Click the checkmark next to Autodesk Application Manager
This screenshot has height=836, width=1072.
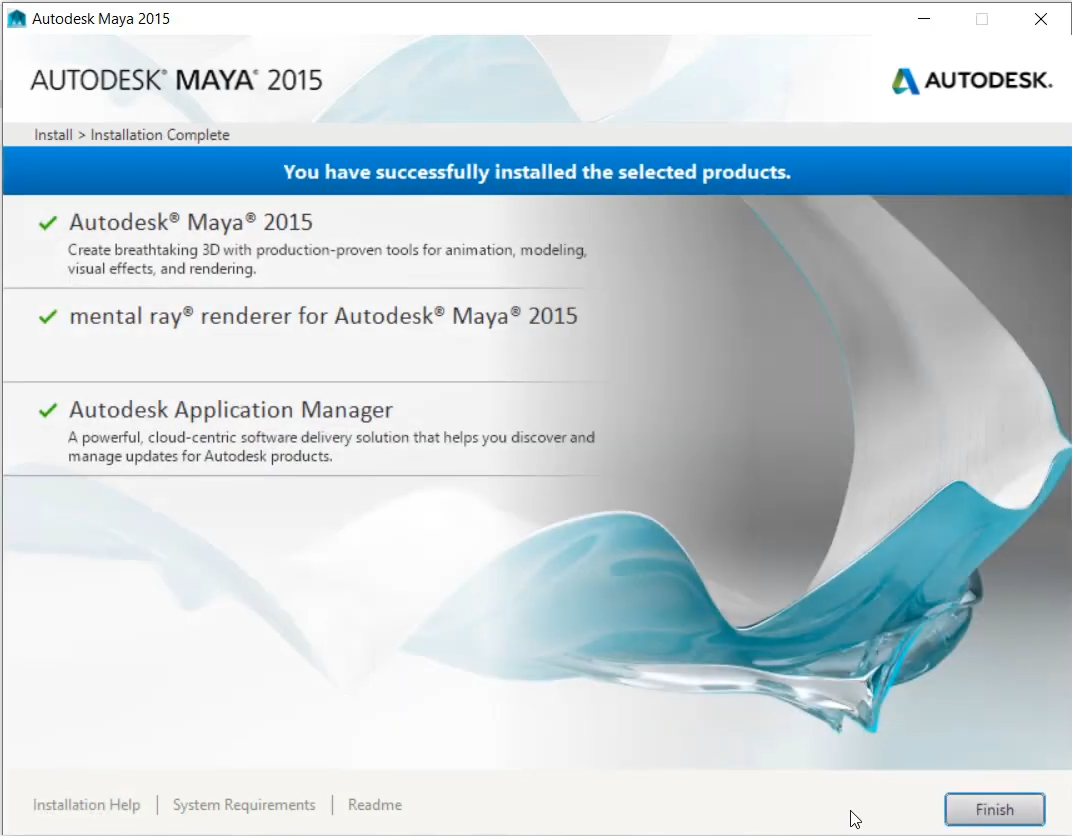click(47, 411)
